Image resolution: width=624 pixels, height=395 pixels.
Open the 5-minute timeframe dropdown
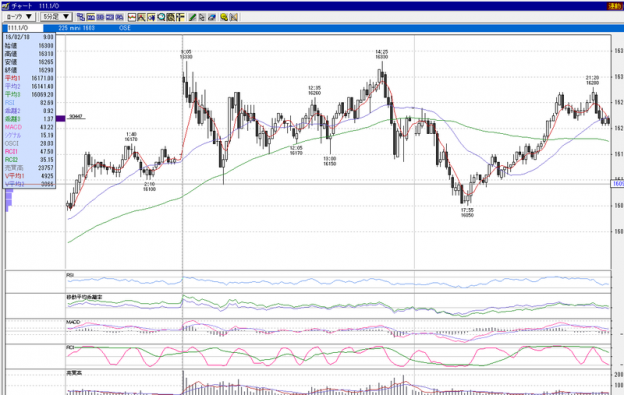pyautogui.click(x=56, y=17)
